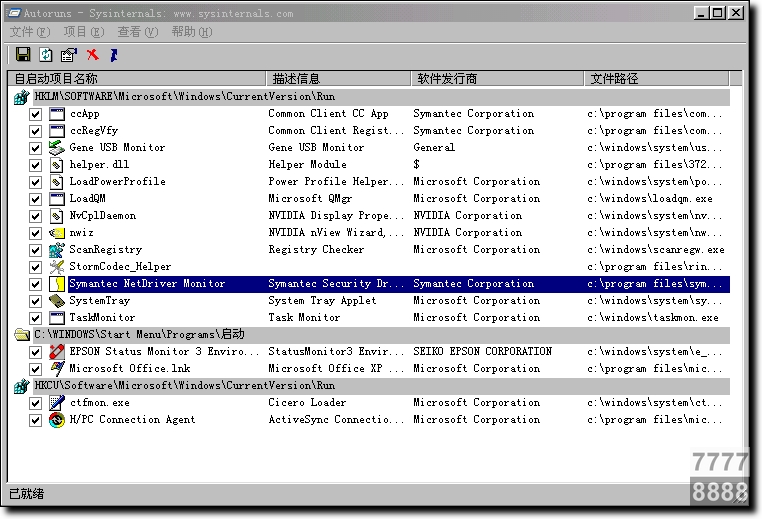Click the Microsoft Office.lnk icon
The image size is (762, 519).
(57, 369)
